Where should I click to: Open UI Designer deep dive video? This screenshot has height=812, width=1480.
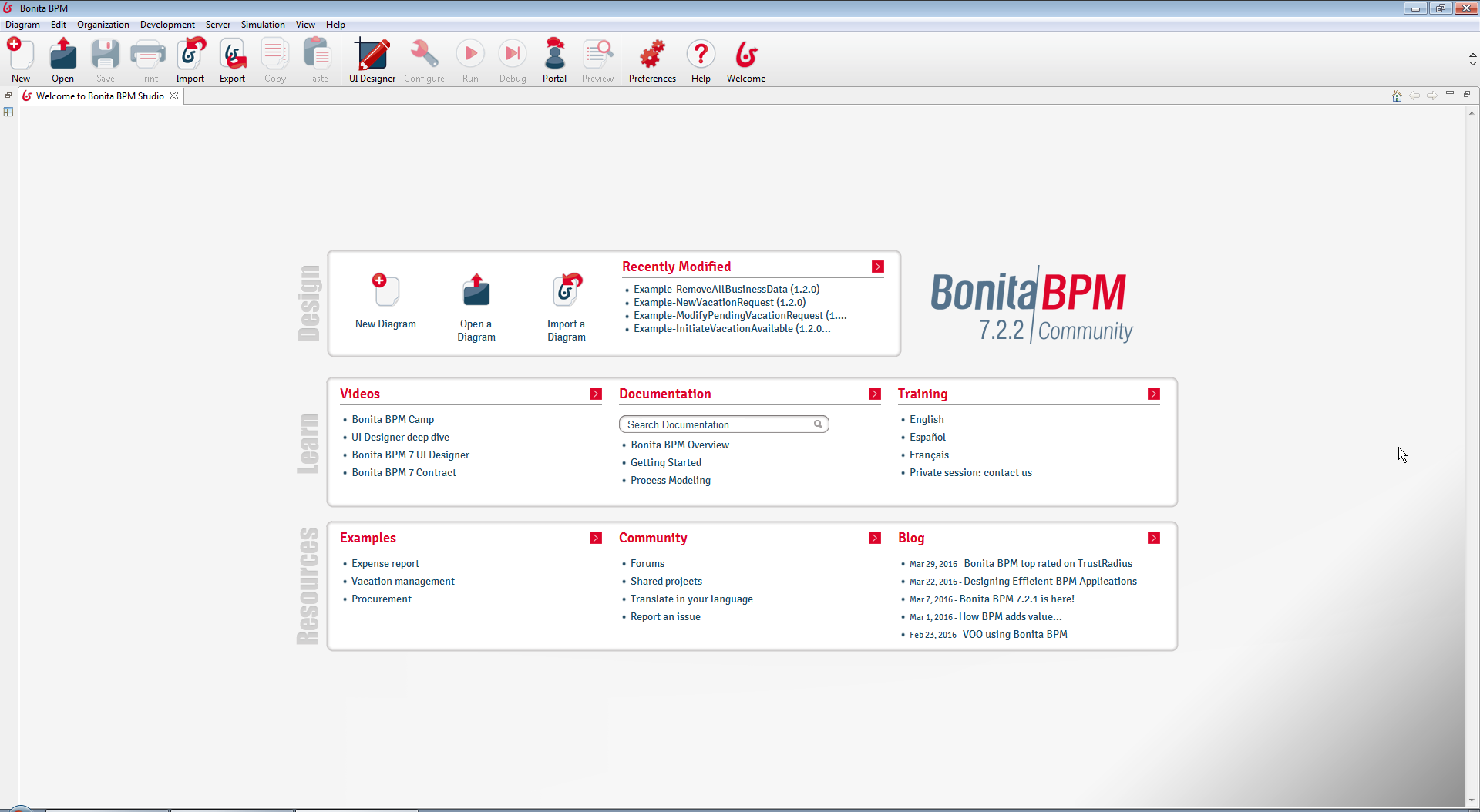400,437
